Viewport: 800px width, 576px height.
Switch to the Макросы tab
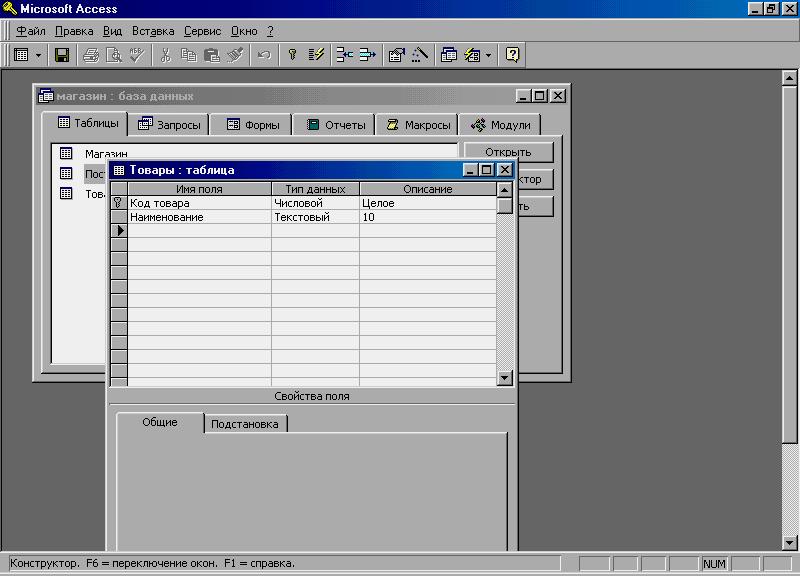417,125
